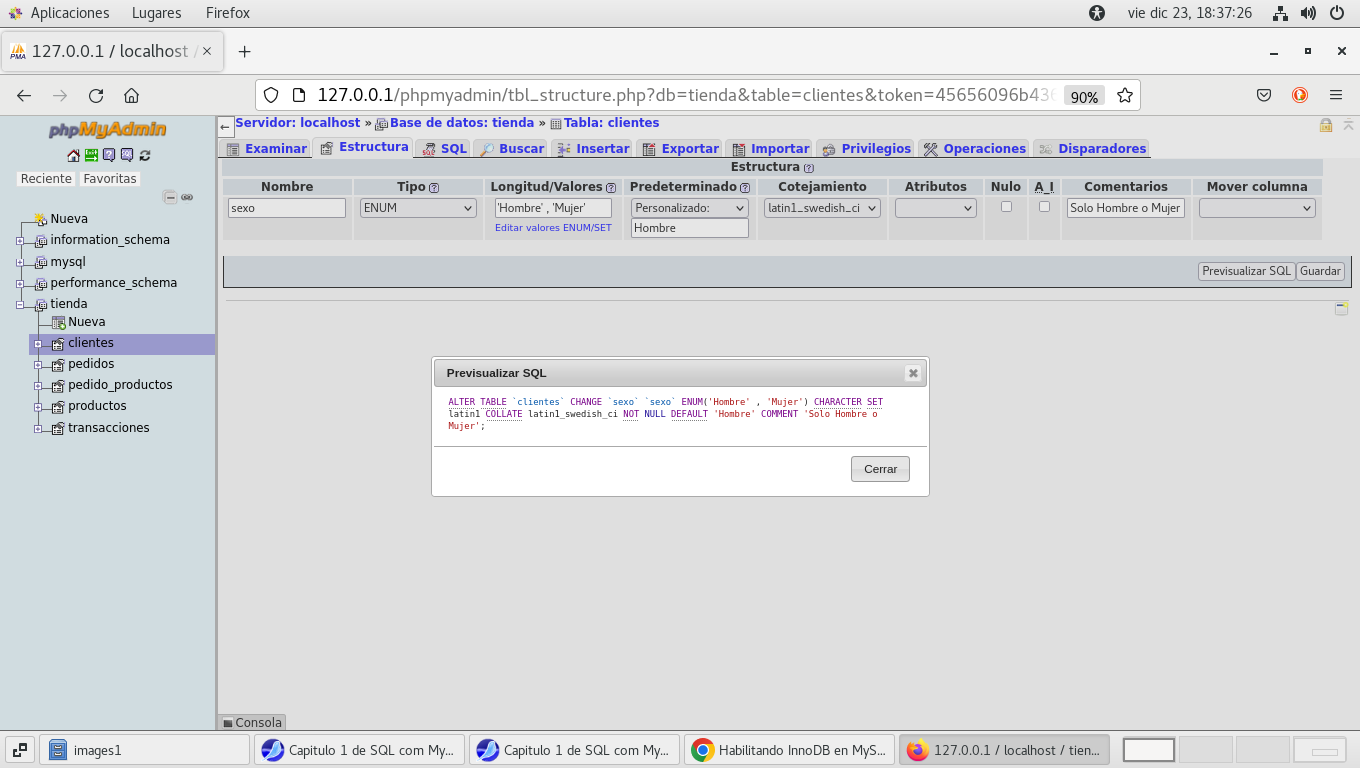Toggle the Nulo checkbox for sexo column

[1006, 207]
